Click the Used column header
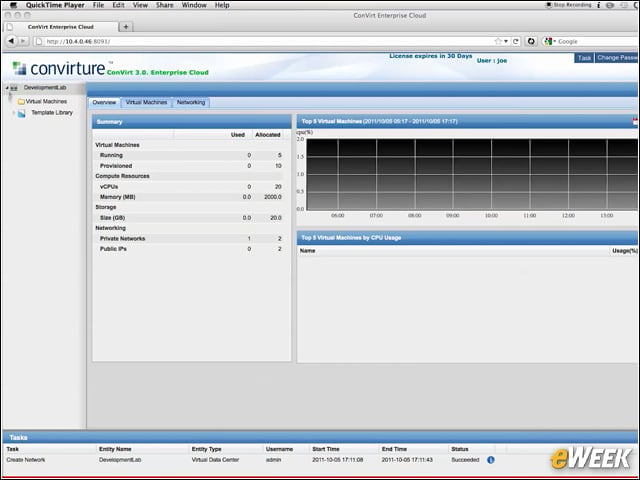The width and height of the screenshot is (640, 480). click(238, 135)
